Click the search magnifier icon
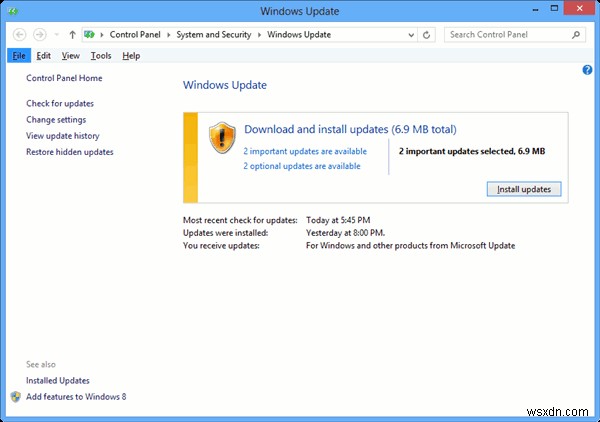Screen dimensions: 600x422 pyautogui.click(x=576, y=35)
